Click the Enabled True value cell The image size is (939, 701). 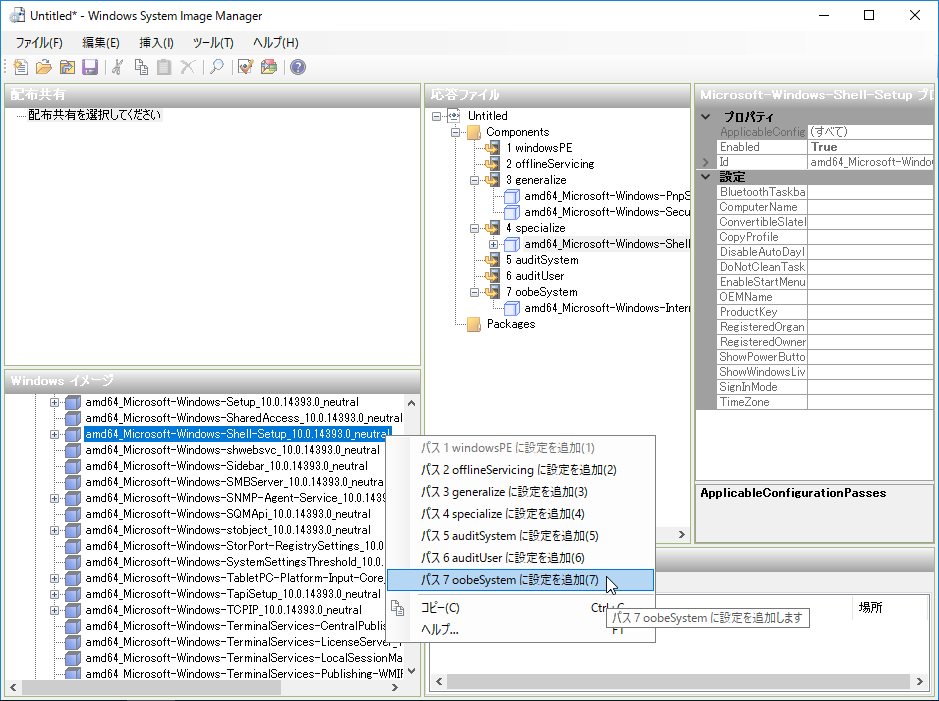coord(870,147)
